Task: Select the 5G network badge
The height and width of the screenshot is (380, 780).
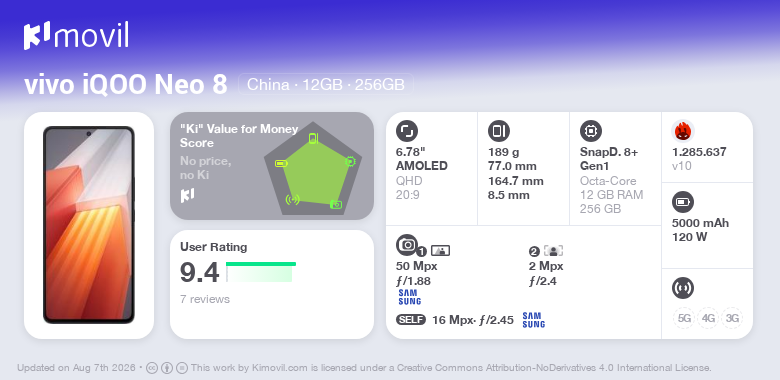Action: tap(684, 318)
